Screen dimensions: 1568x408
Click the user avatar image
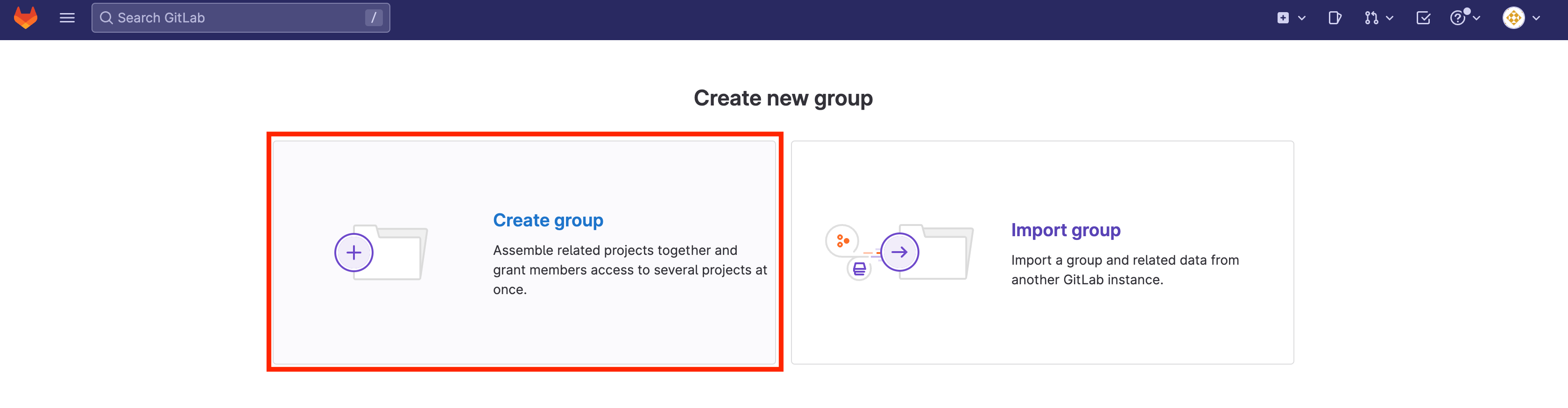pos(1513,18)
